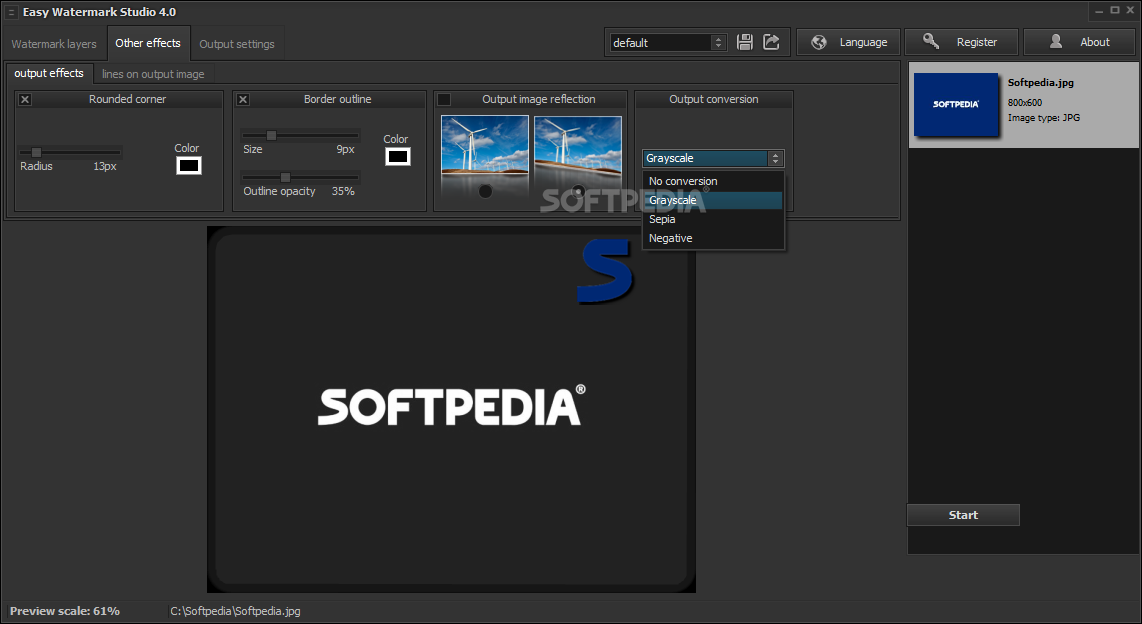Click the 'Softpedia.jpg' file name text
The width and height of the screenshot is (1142, 624).
click(x=1041, y=83)
